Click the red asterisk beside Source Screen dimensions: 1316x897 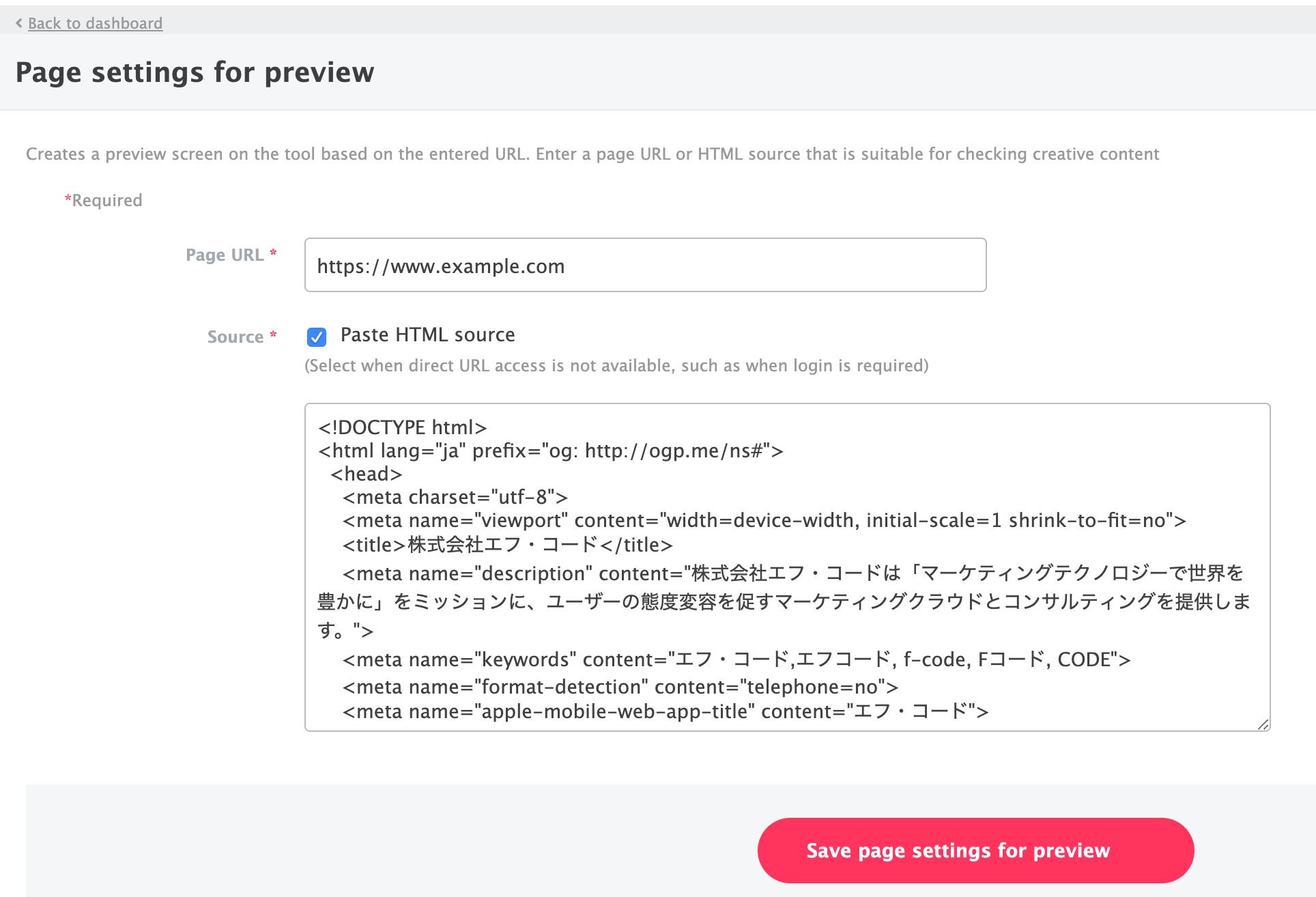(274, 334)
